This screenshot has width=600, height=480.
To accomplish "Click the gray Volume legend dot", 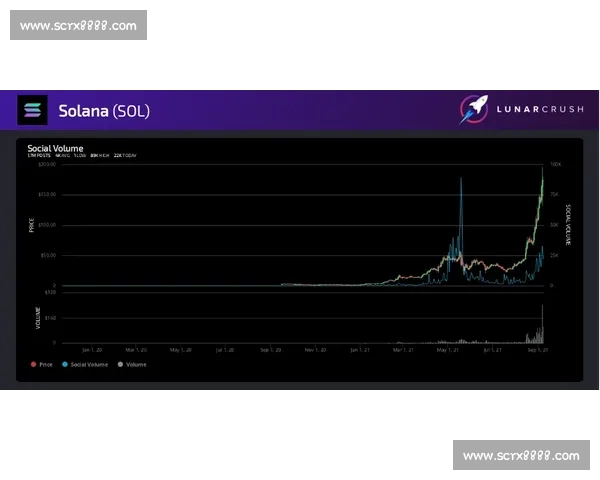I will point(120,365).
